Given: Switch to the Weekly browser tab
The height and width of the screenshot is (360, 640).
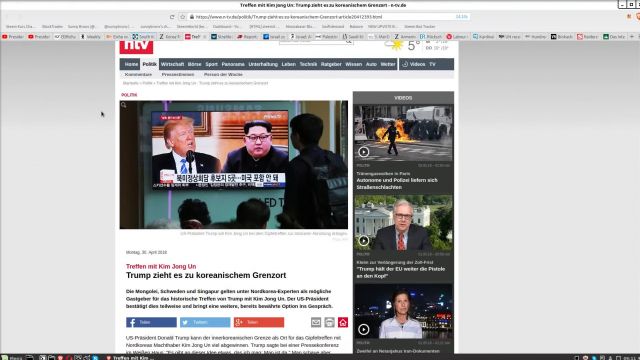Looking at the screenshot, I should pos(91,37).
